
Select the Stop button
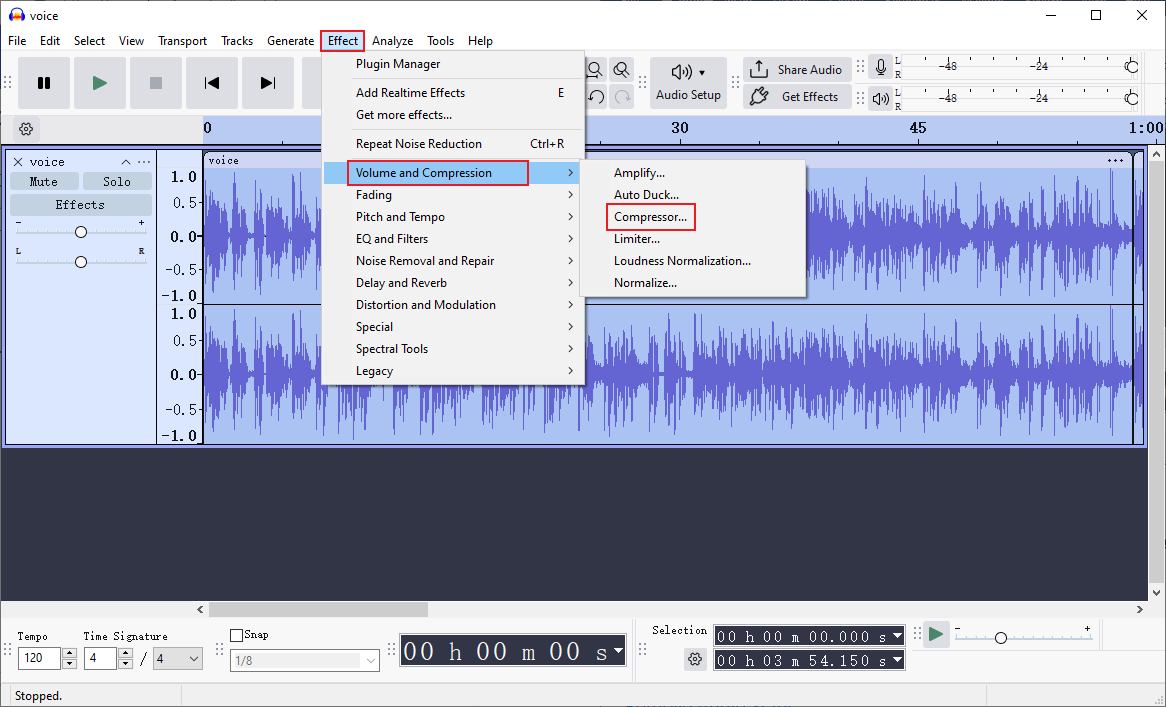pos(156,83)
